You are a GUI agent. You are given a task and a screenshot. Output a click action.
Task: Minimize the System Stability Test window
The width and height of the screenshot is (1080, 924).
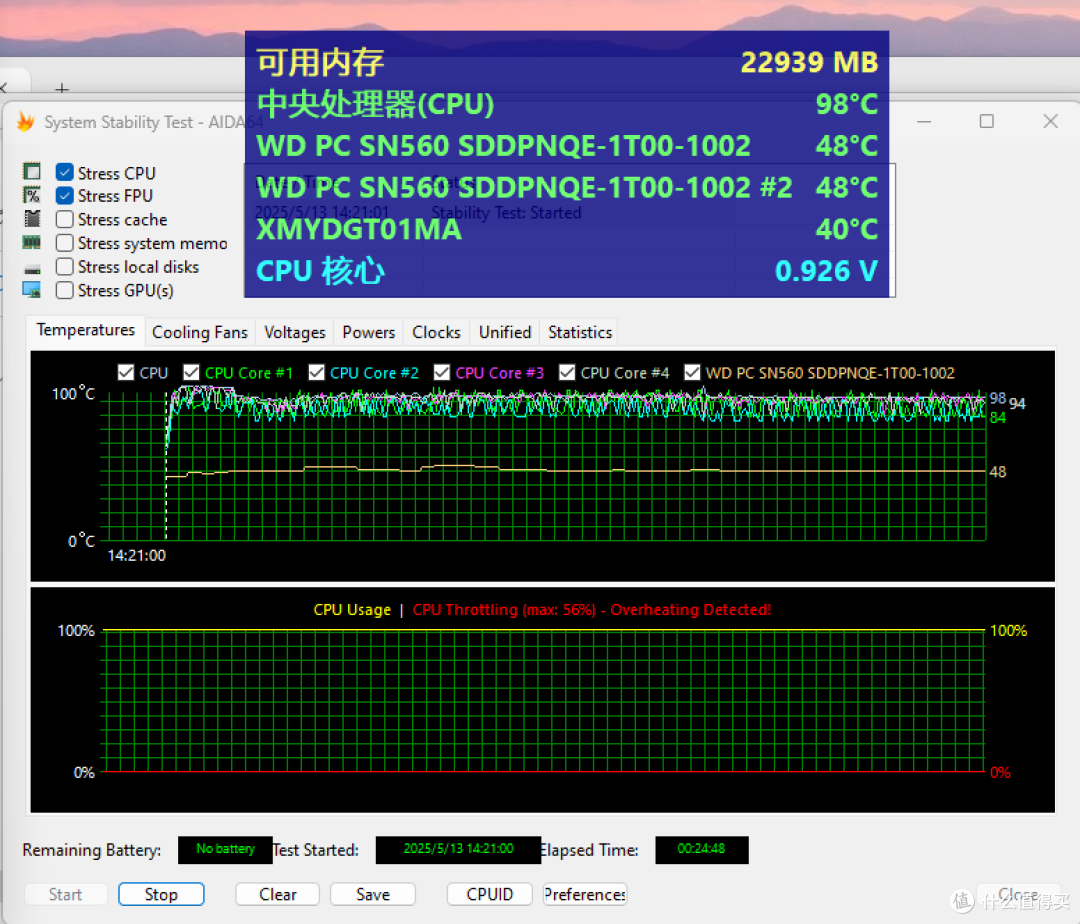point(924,122)
